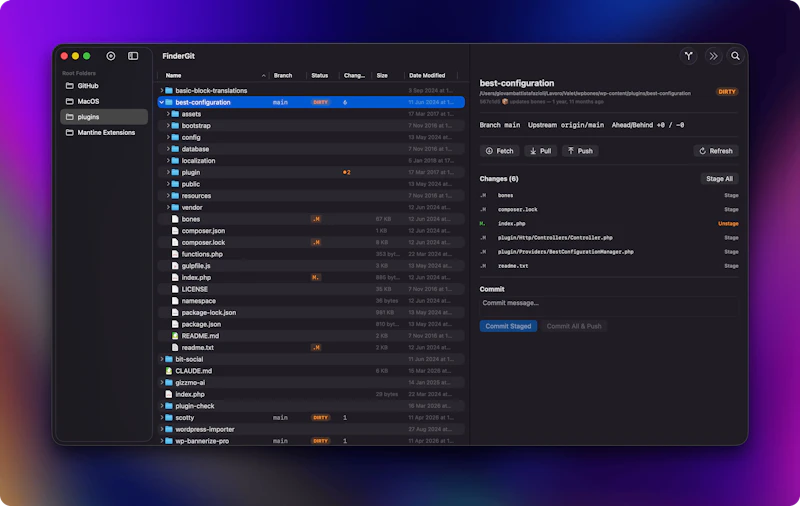Stage BestConfigurationManager.php change
The image size is (800, 506).
click(731, 252)
